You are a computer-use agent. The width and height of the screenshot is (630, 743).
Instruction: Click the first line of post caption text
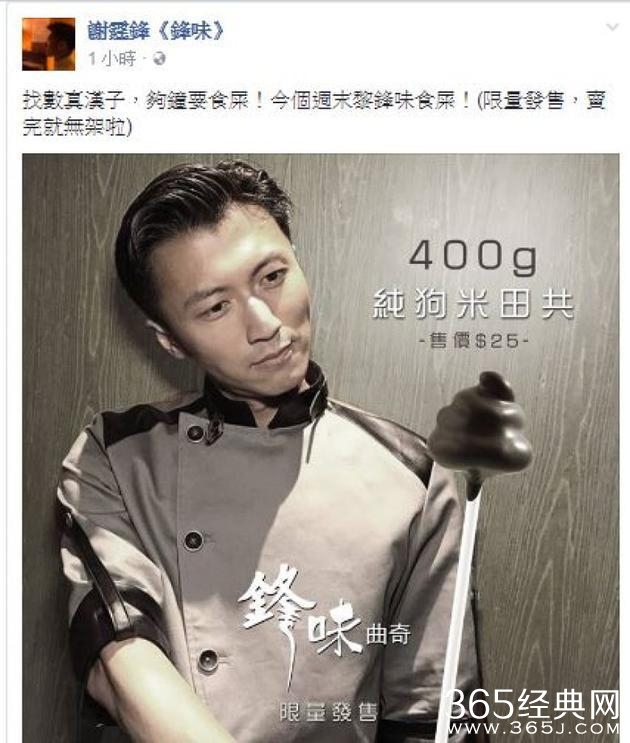click(x=314, y=101)
